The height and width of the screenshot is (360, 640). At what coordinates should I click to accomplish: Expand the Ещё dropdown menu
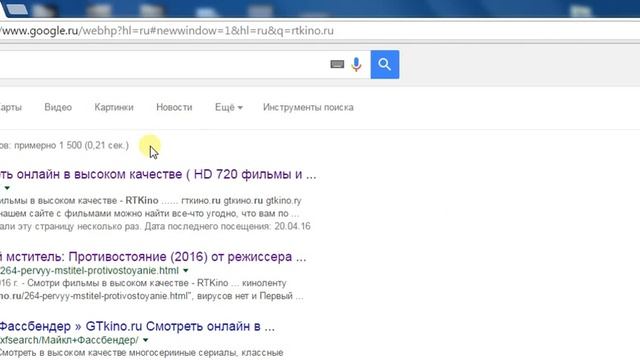pyautogui.click(x=229, y=107)
